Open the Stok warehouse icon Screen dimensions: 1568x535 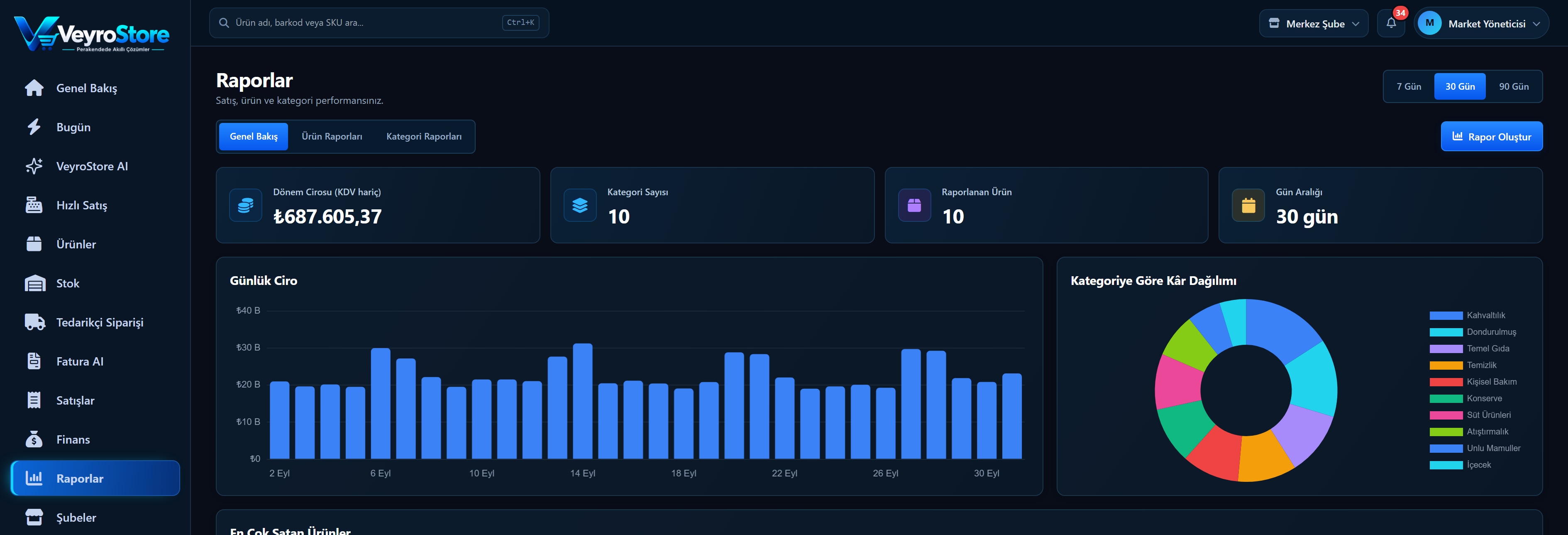[x=35, y=283]
